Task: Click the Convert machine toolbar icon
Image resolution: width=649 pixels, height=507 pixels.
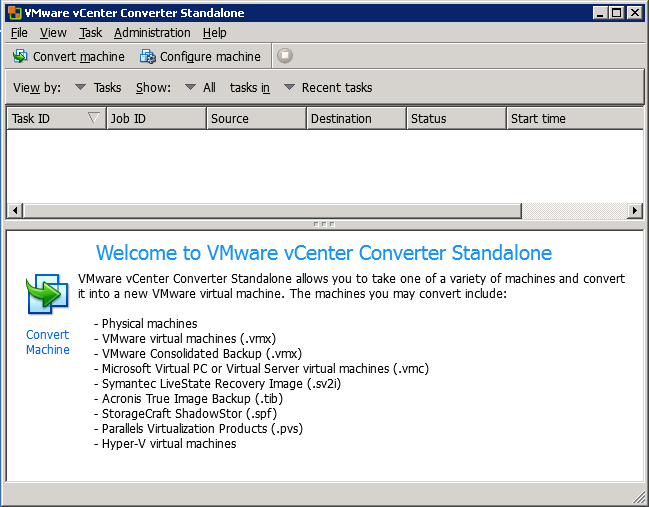Action: [20, 57]
